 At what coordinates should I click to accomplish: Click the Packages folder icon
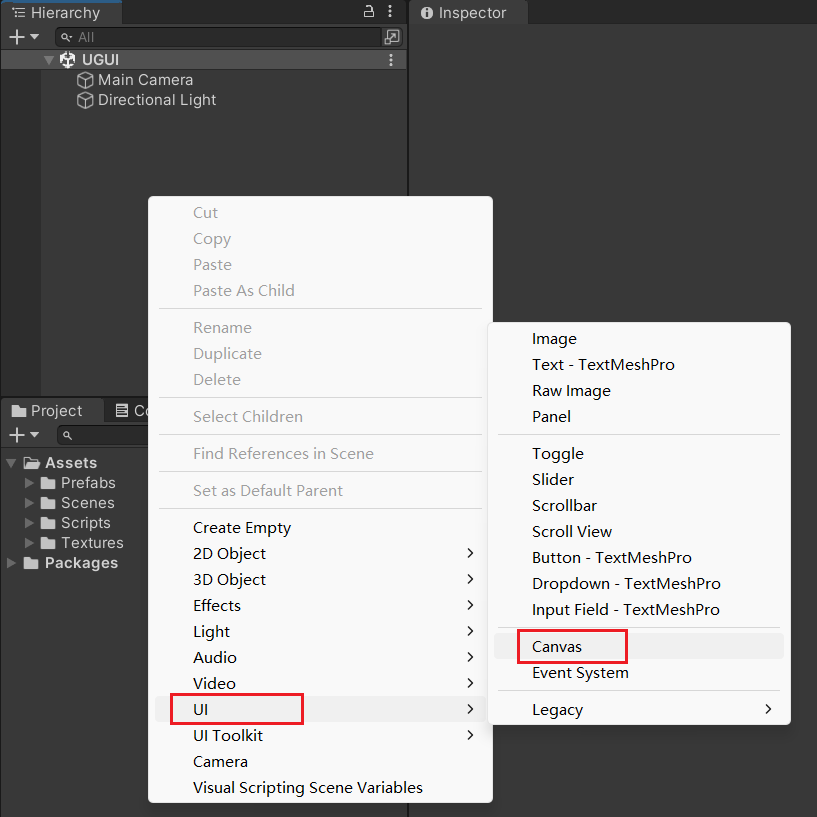pyautogui.click(x=31, y=563)
